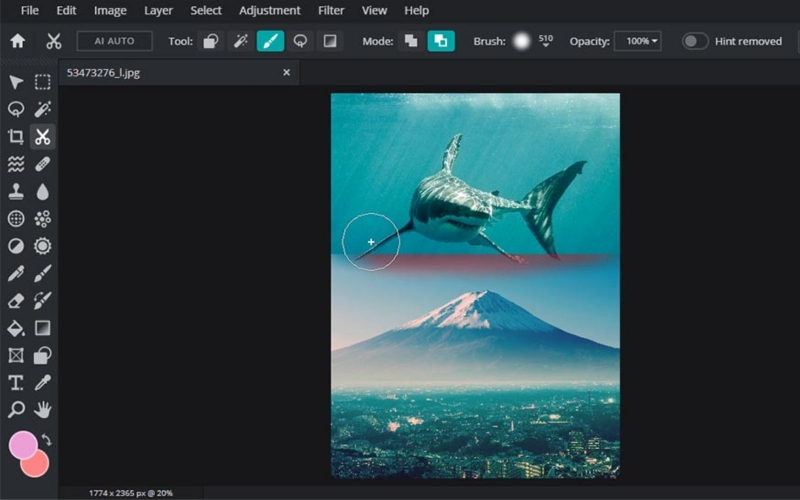Choose the Paint Bucket fill tool
This screenshot has height=500, width=800.
tap(16, 328)
